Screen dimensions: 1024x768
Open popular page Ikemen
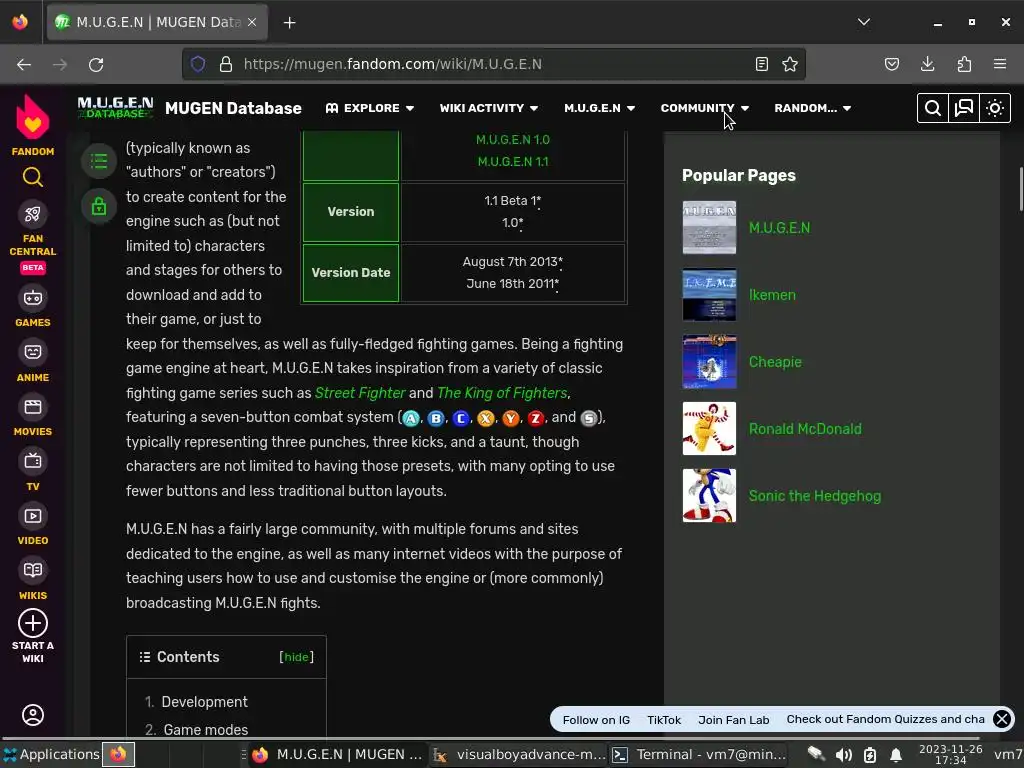pos(772,295)
